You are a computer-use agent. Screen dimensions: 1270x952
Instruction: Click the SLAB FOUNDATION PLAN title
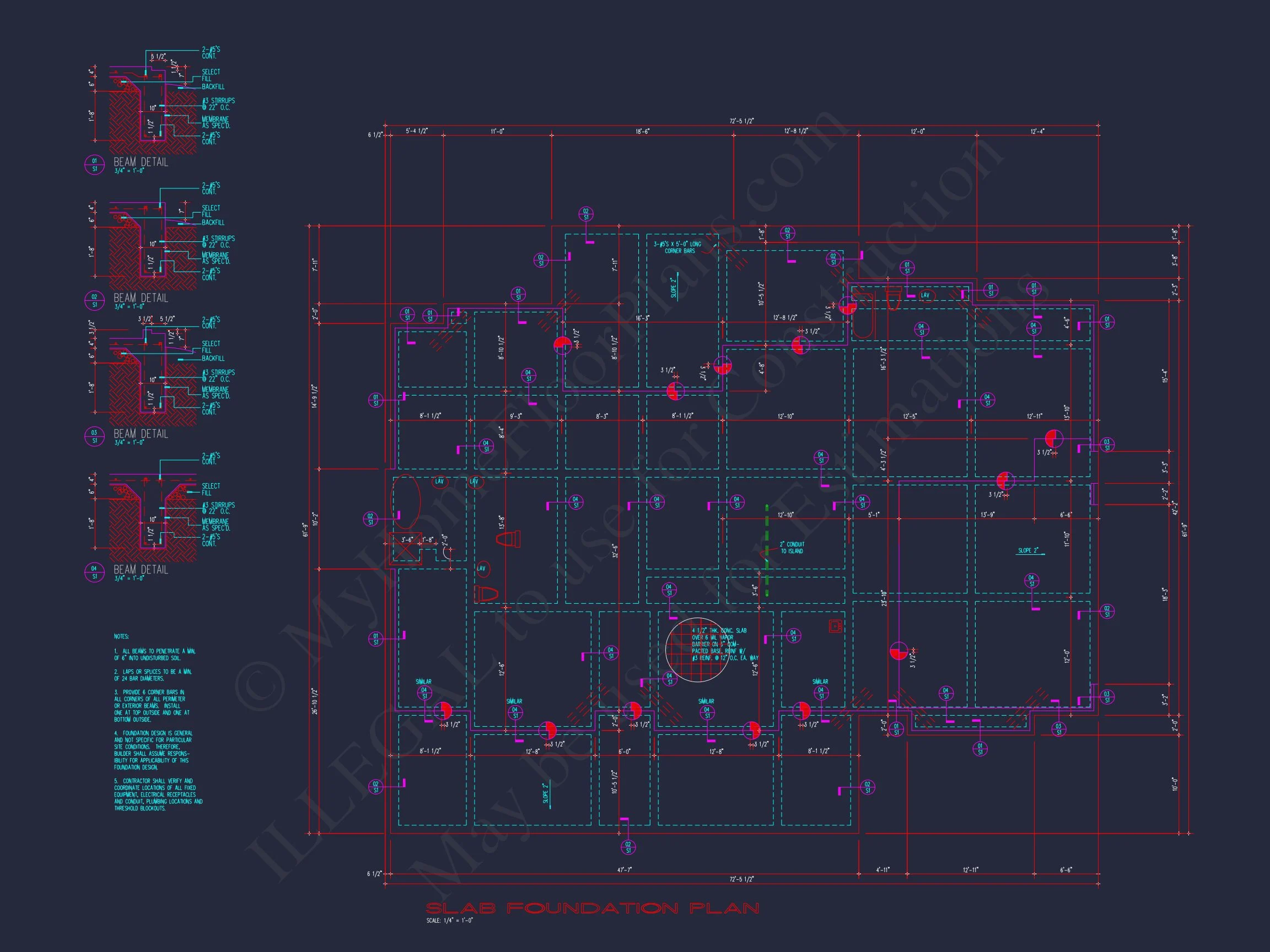(592, 908)
